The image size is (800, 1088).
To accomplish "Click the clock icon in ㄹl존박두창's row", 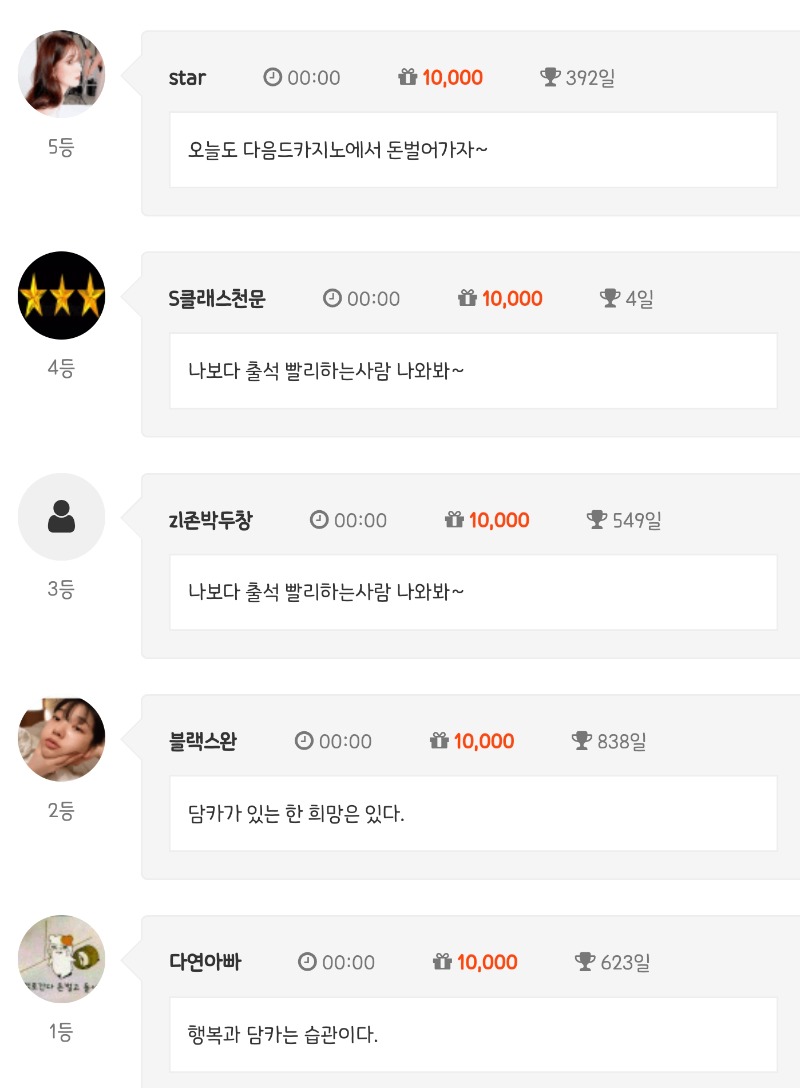I will coord(319,520).
